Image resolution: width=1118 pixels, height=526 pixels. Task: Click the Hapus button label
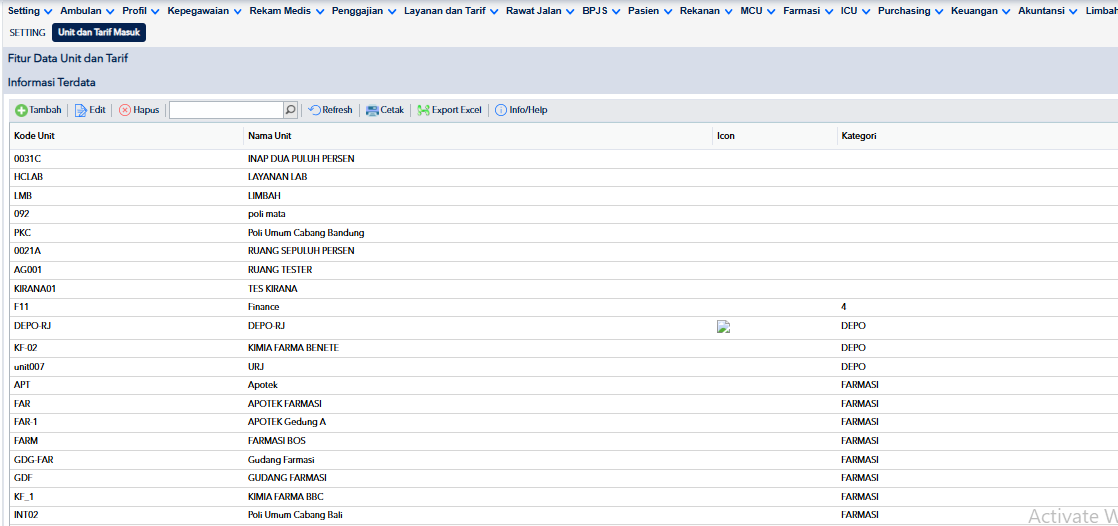click(146, 110)
